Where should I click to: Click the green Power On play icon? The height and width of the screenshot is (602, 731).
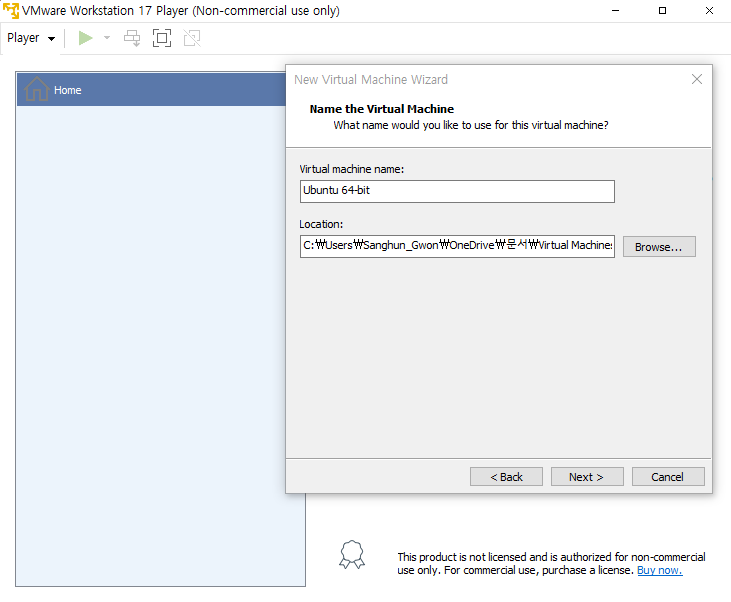click(85, 38)
